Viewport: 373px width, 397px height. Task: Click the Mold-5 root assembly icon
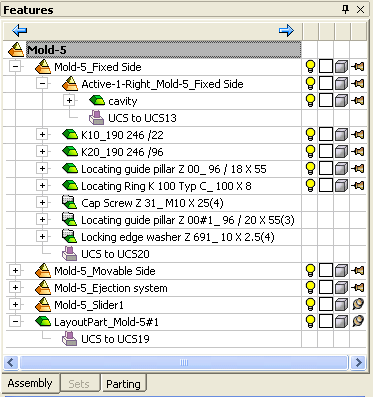tap(16, 50)
